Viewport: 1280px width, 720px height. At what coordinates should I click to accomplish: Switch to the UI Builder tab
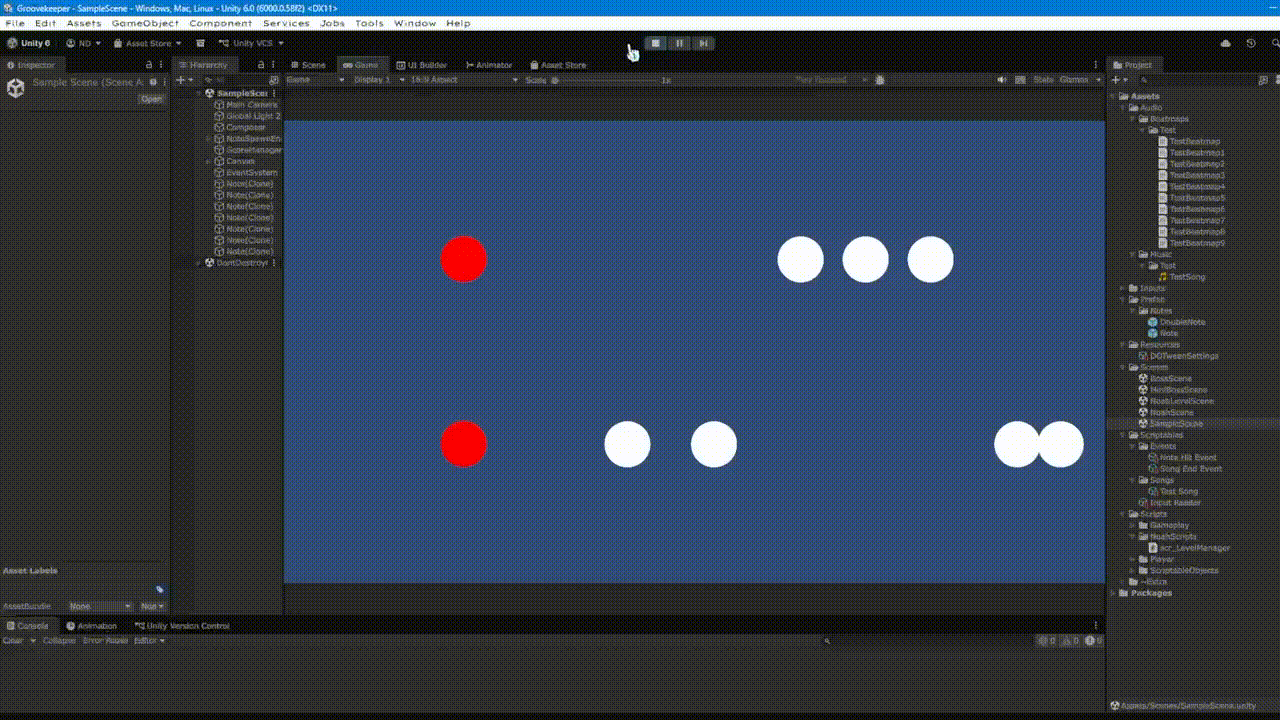(422, 65)
